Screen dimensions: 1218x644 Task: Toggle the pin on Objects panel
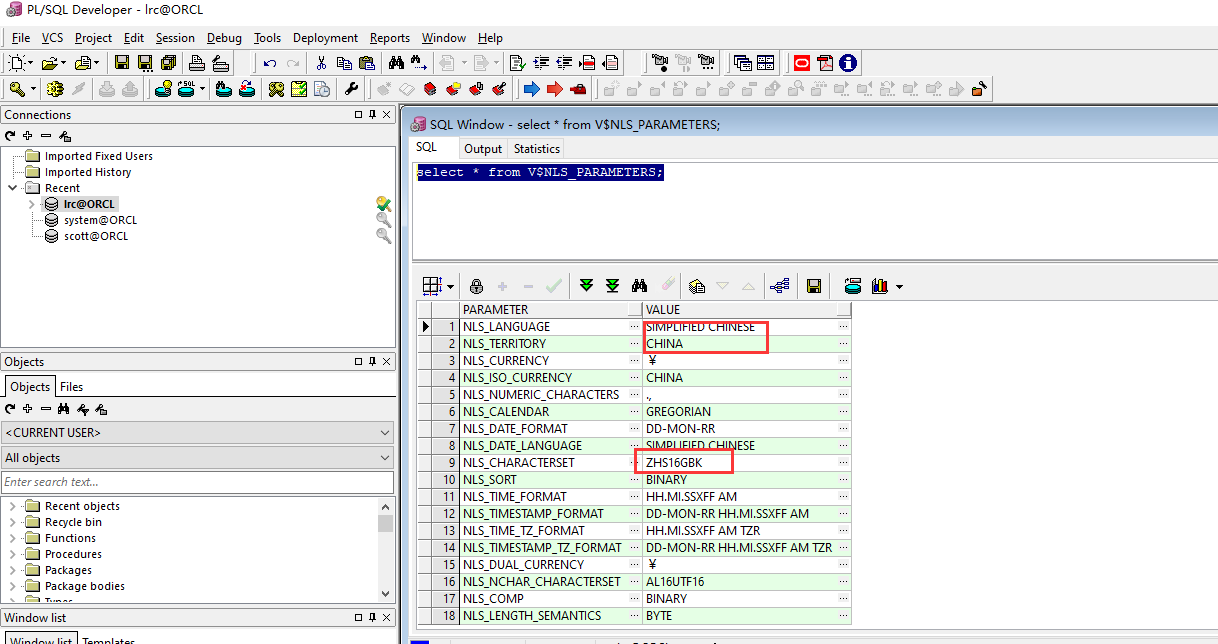[x=373, y=362]
